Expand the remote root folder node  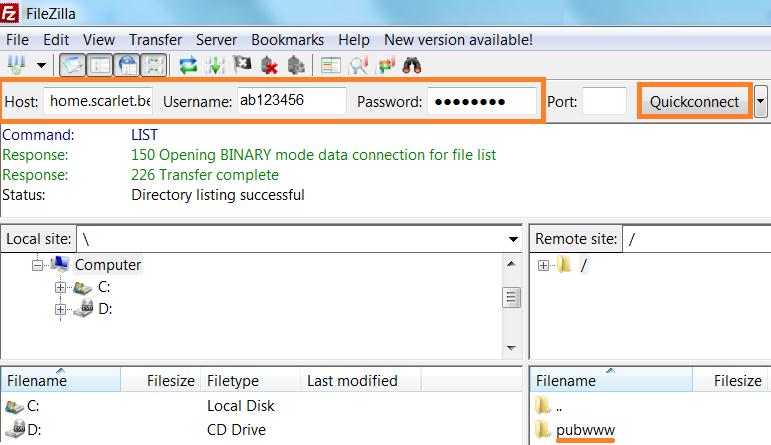[x=543, y=266]
